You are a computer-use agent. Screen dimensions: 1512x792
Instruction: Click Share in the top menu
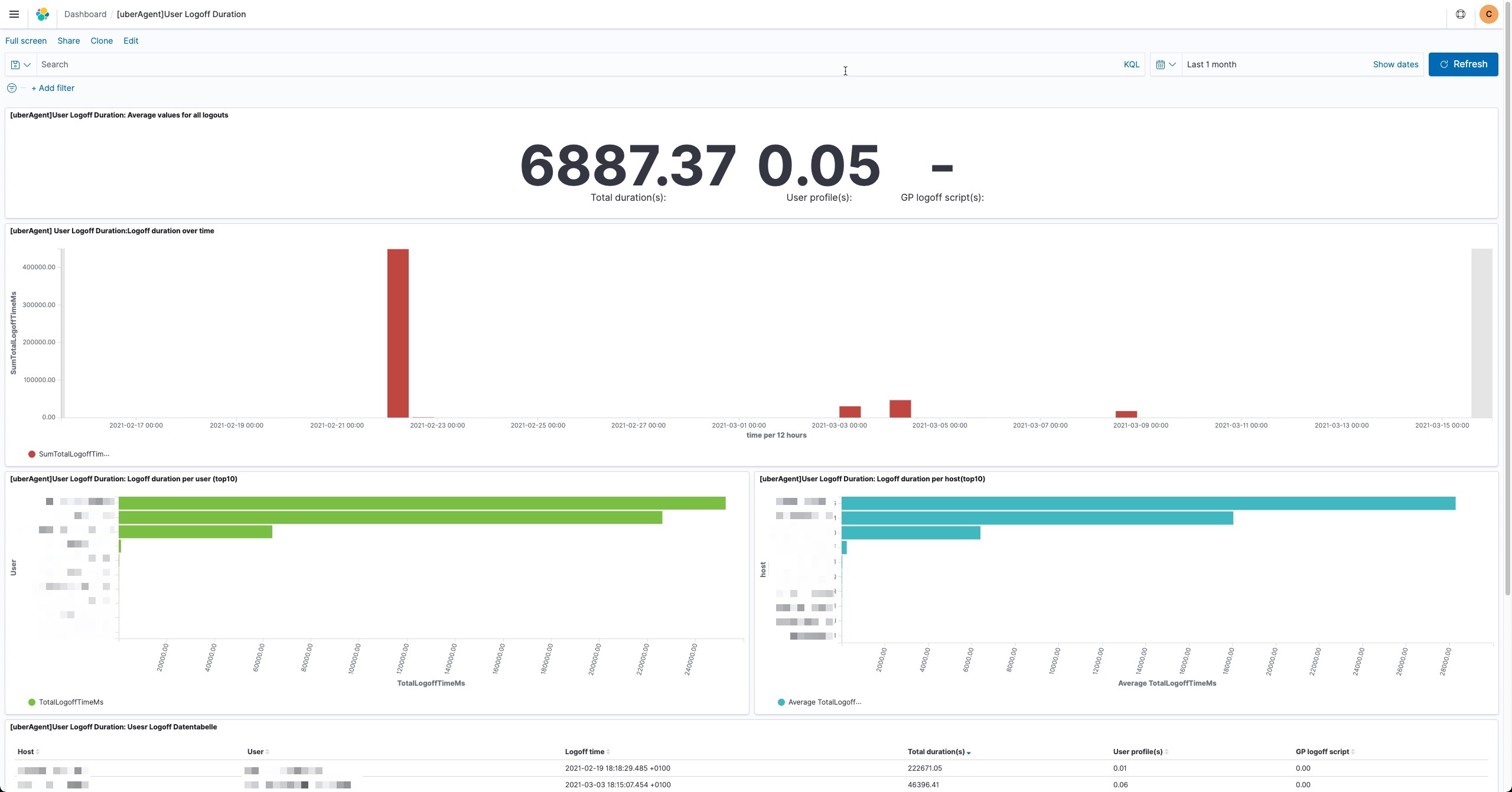click(x=69, y=41)
